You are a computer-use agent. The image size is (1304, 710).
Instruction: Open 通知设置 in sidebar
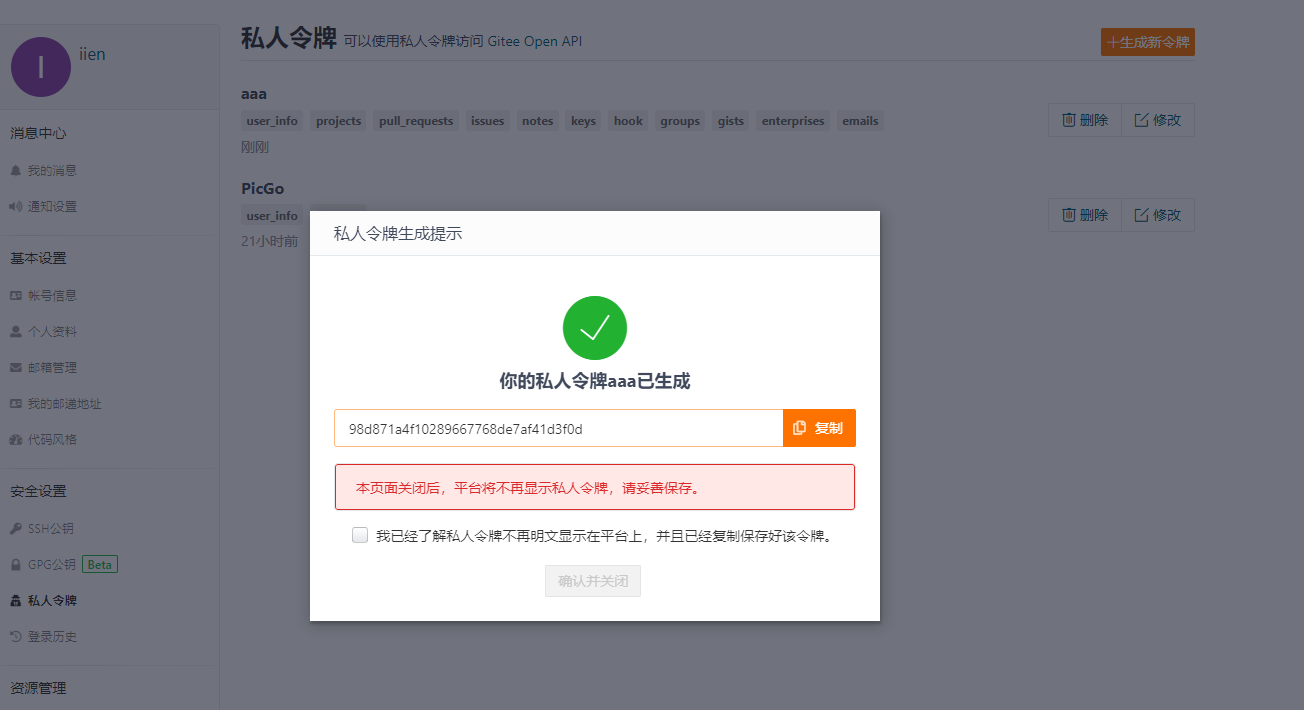(52, 206)
